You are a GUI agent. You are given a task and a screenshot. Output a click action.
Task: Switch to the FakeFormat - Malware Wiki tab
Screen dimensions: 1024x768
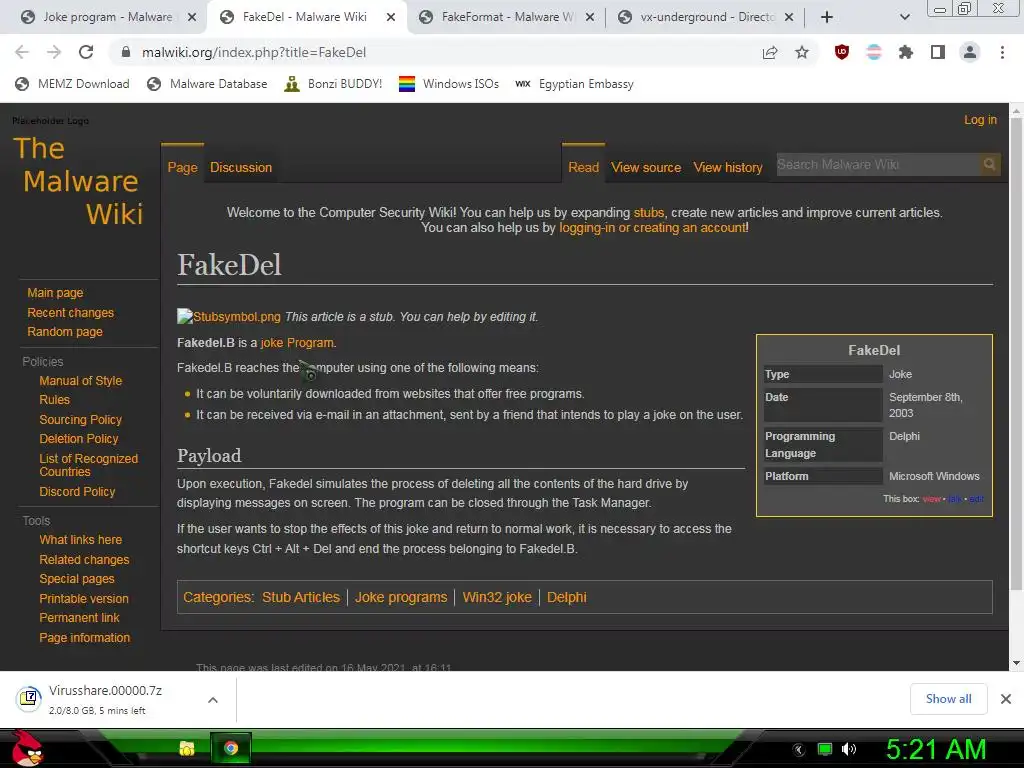click(506, 17)
